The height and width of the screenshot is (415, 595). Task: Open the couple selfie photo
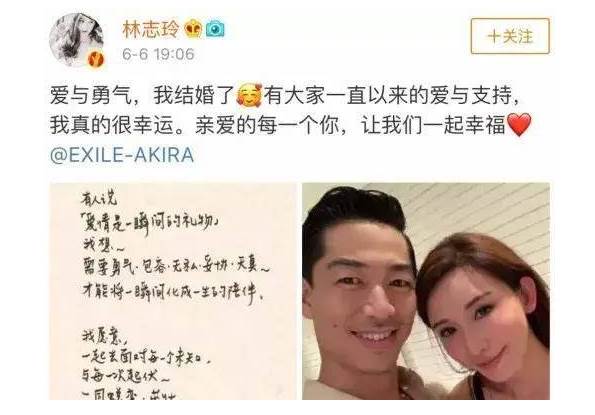426,291
